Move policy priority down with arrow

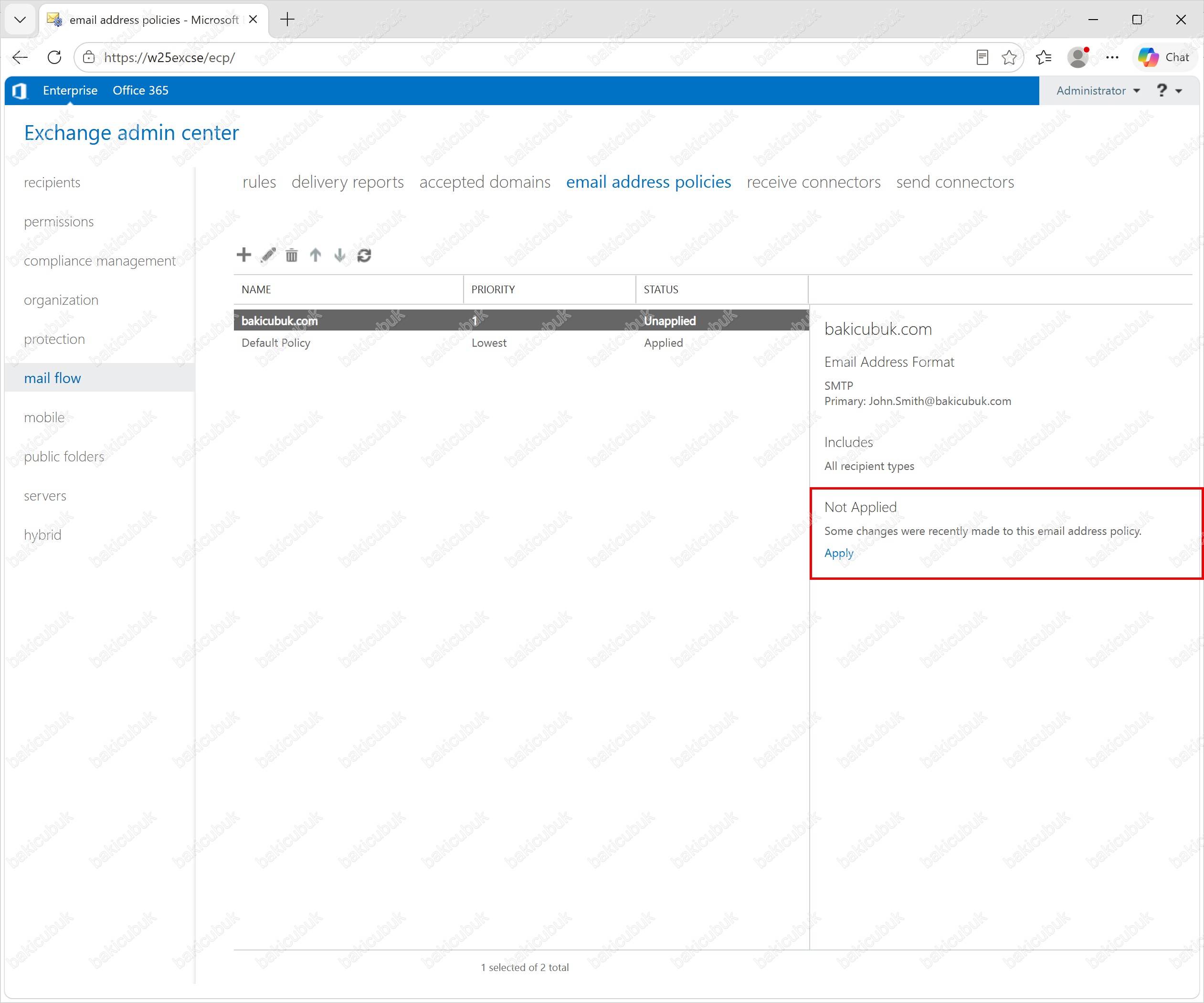tap(340, 255)
